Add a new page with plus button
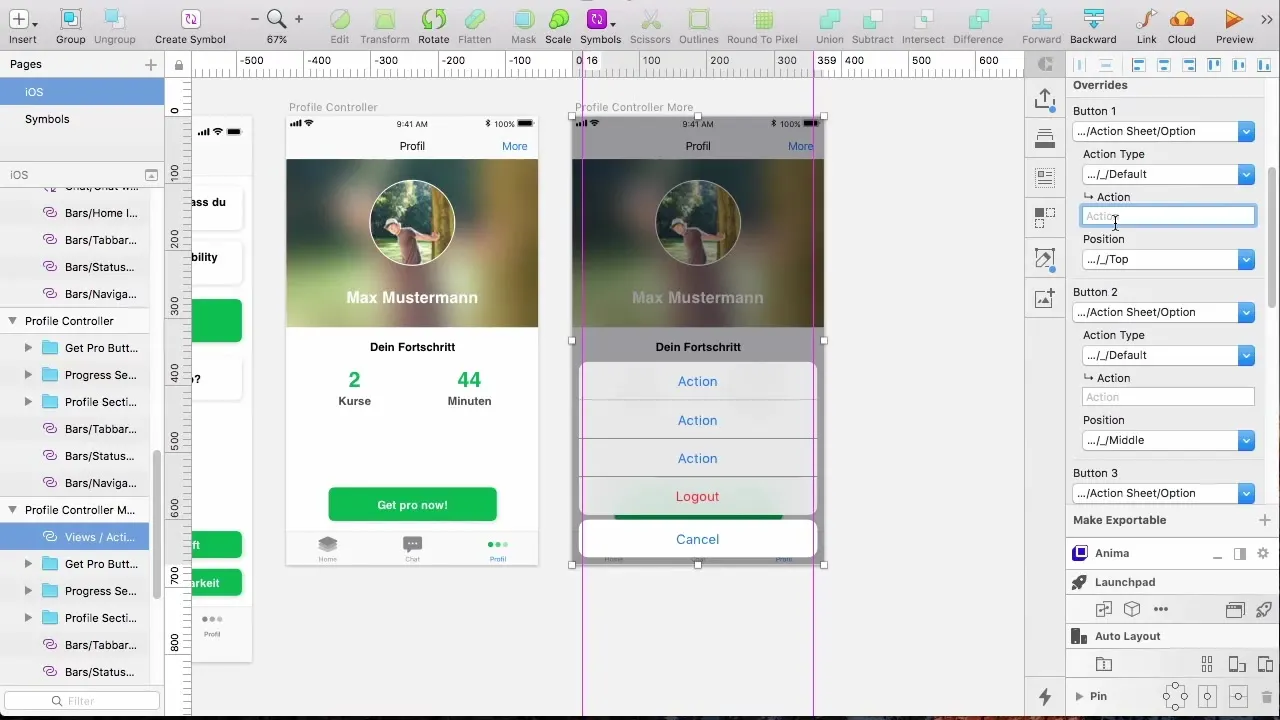 (151, 65)
